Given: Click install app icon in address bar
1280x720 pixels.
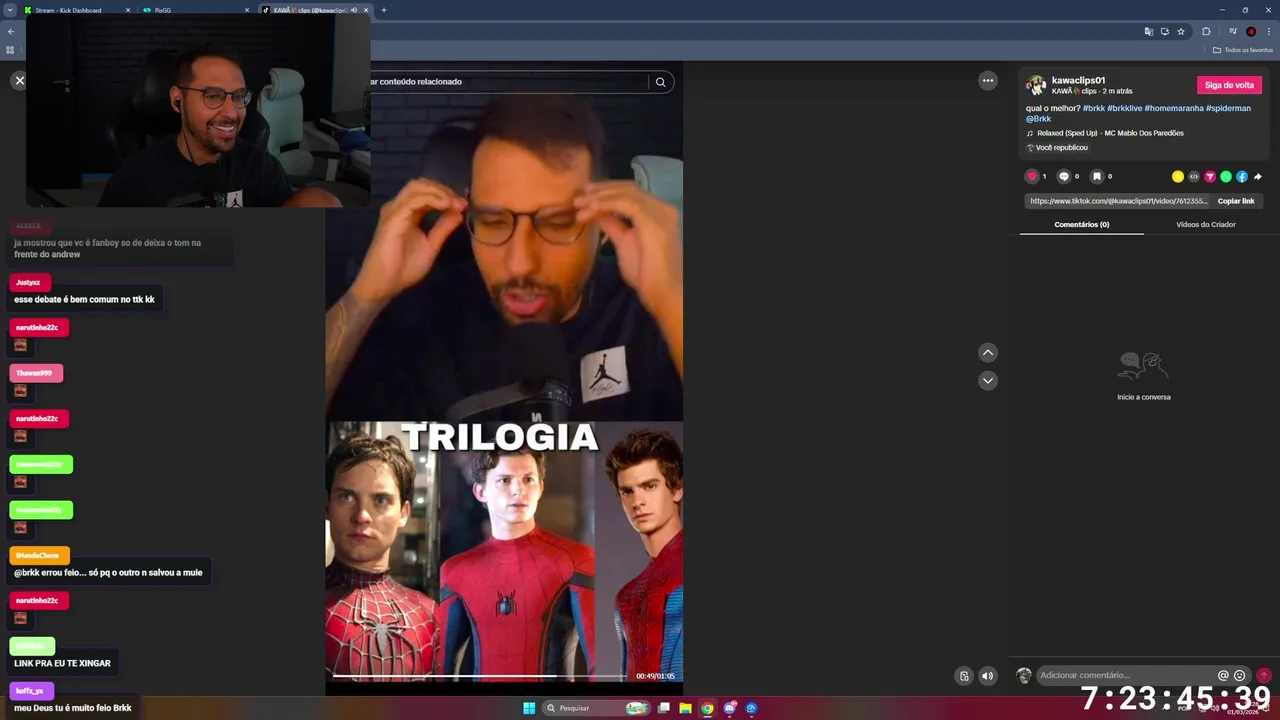Looking at the screenshot, I should pos(1165,31).
